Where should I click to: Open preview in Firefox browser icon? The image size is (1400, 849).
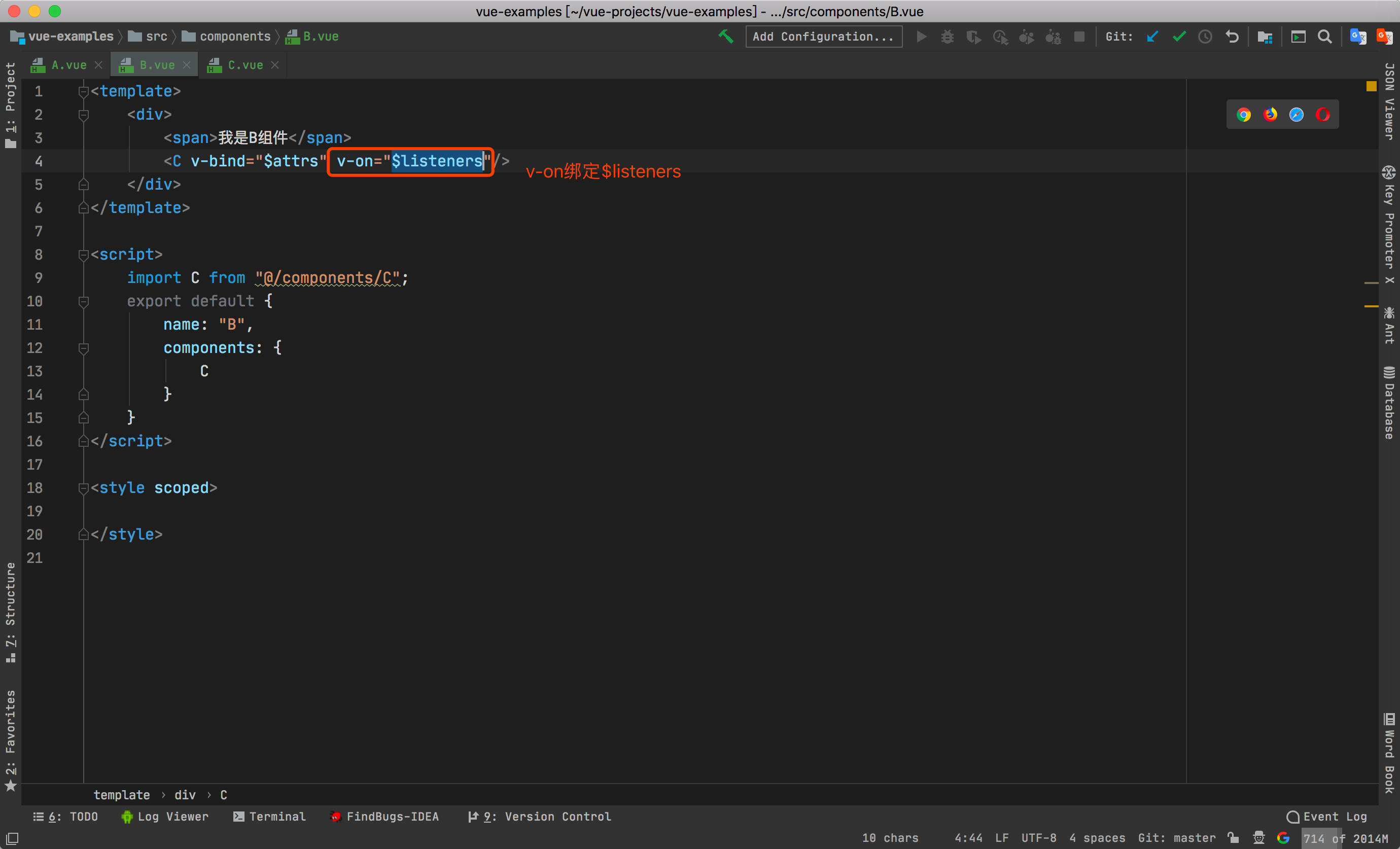[x=1271, y=115]
